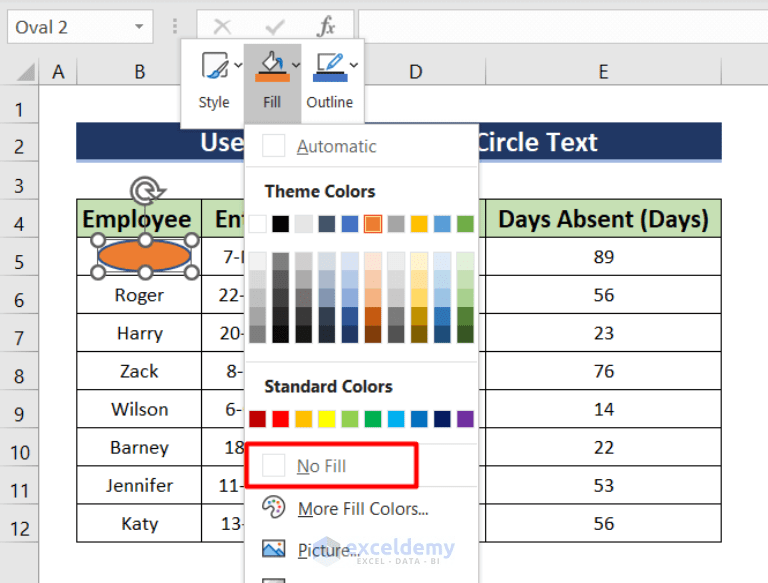Click the Employee header cell
The height and width of the screenshot is (583, 768).
139,219
